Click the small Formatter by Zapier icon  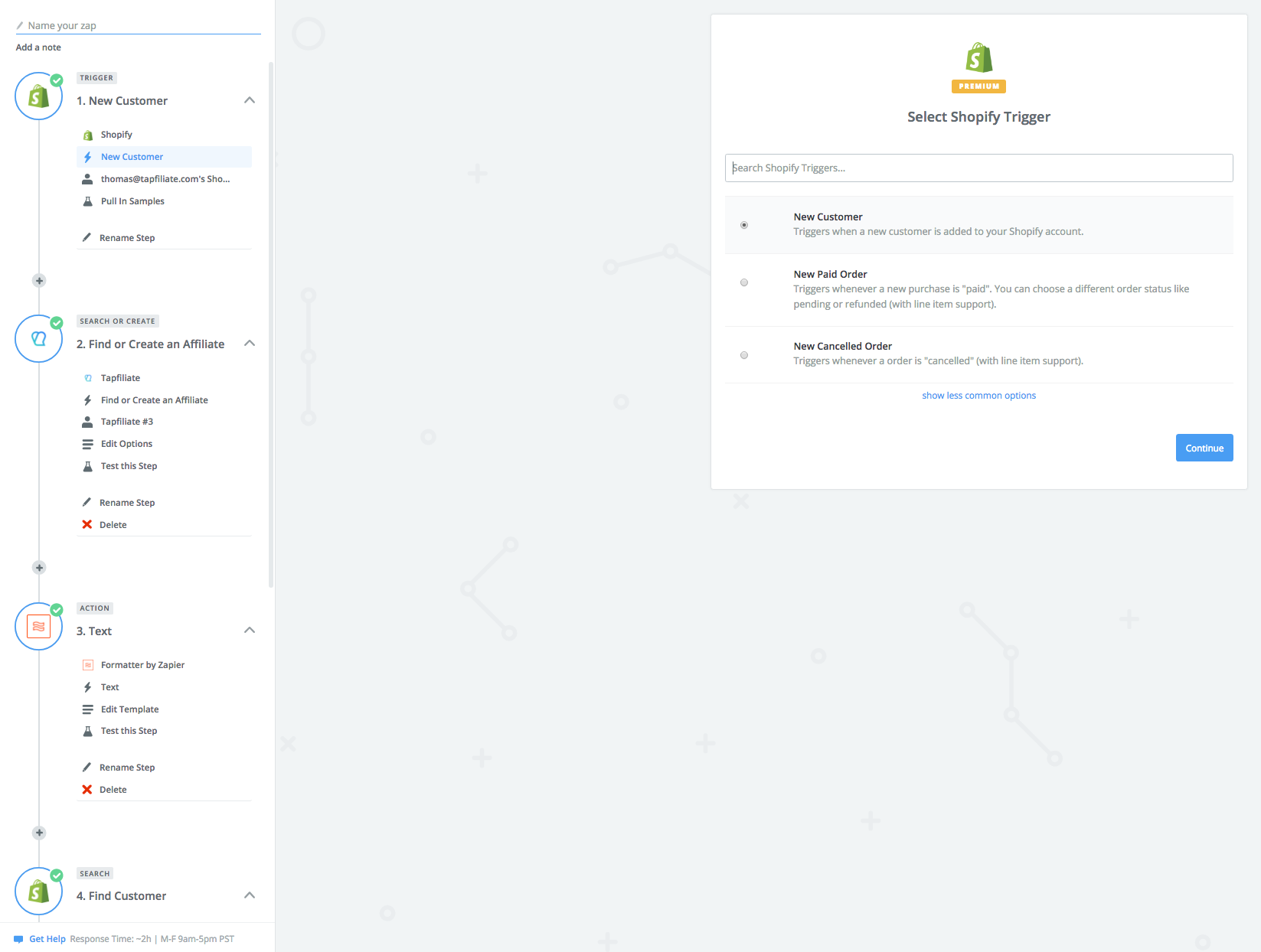(x=88, y=665)
